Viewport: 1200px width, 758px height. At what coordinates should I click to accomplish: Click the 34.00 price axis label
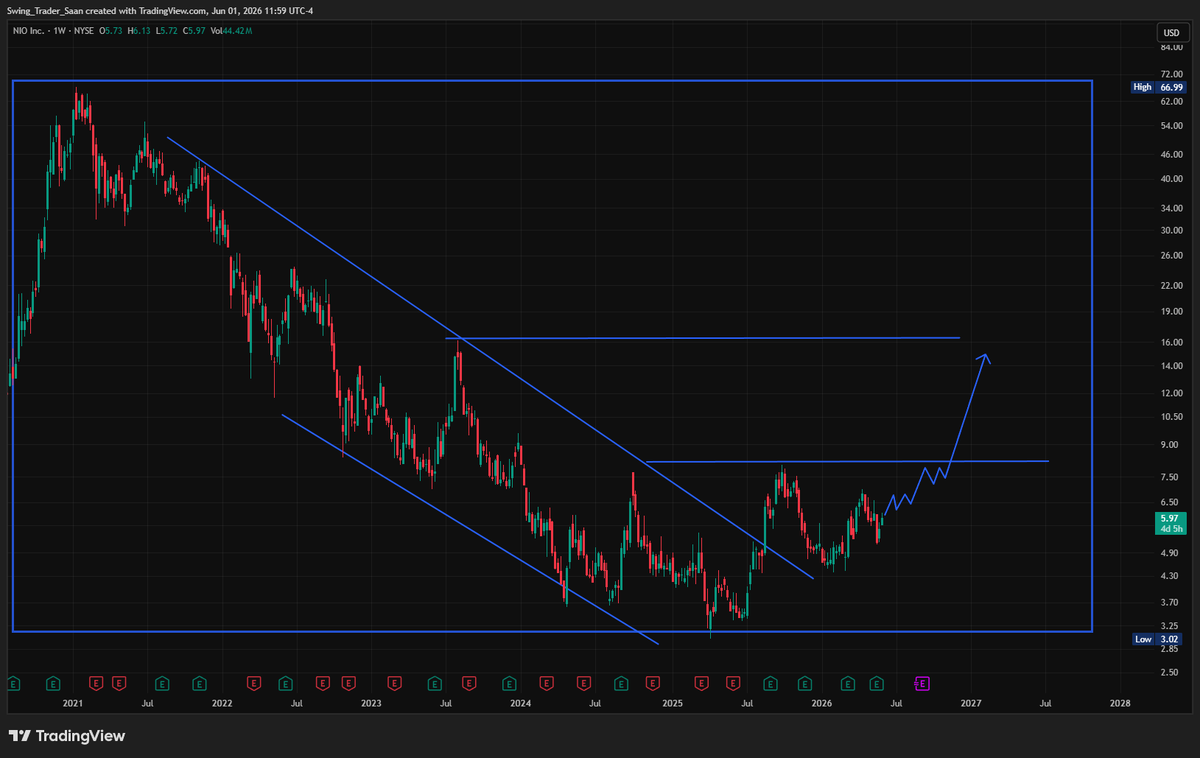point(1171,208)
